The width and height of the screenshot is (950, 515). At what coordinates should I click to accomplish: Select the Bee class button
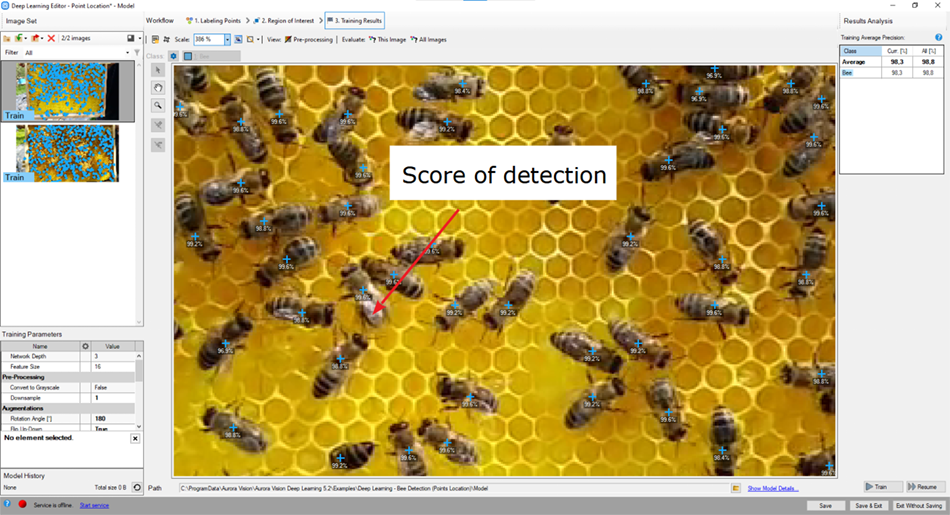[x=211, y=56]
